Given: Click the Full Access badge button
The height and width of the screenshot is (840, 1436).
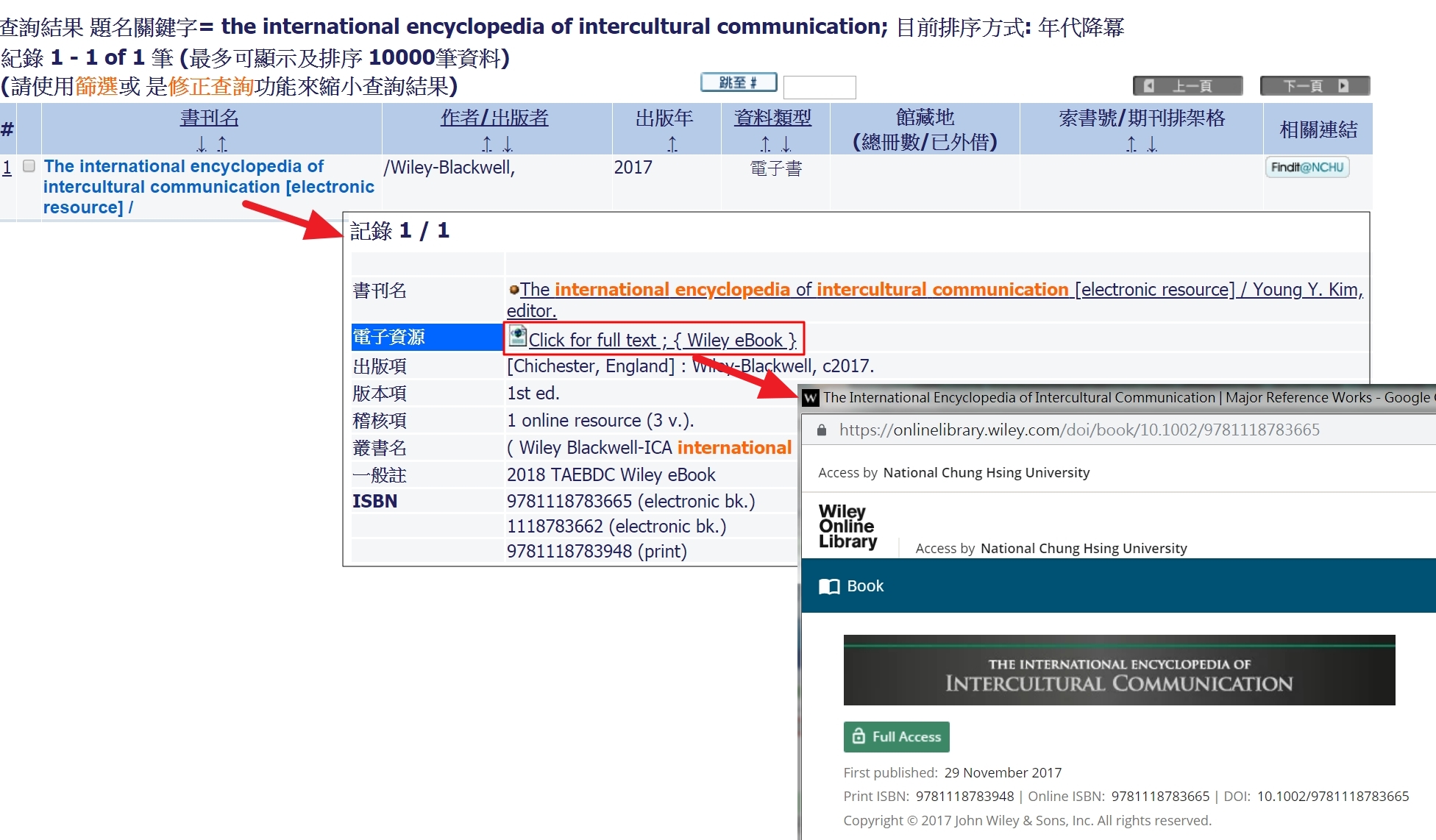Looking at the screenshot, I should pos(896,737).
